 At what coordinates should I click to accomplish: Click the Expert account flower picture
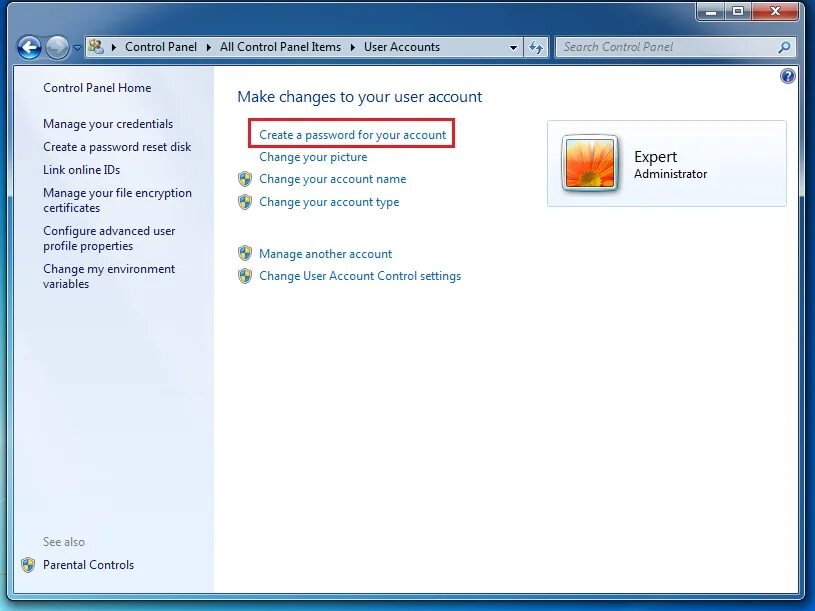[590, 163]
